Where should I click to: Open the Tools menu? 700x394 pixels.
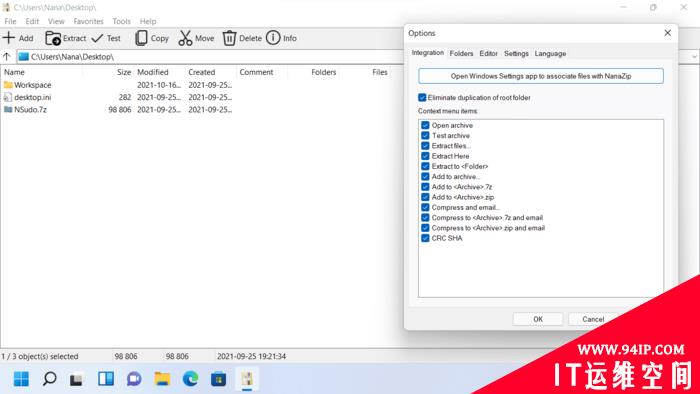121,21
